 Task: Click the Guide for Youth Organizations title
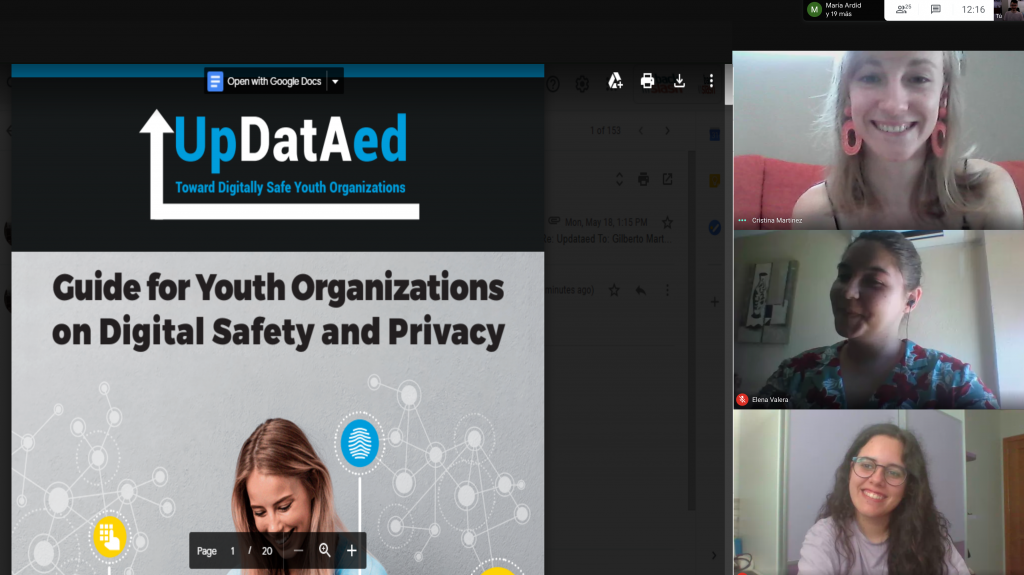click(x=278, y=310)
